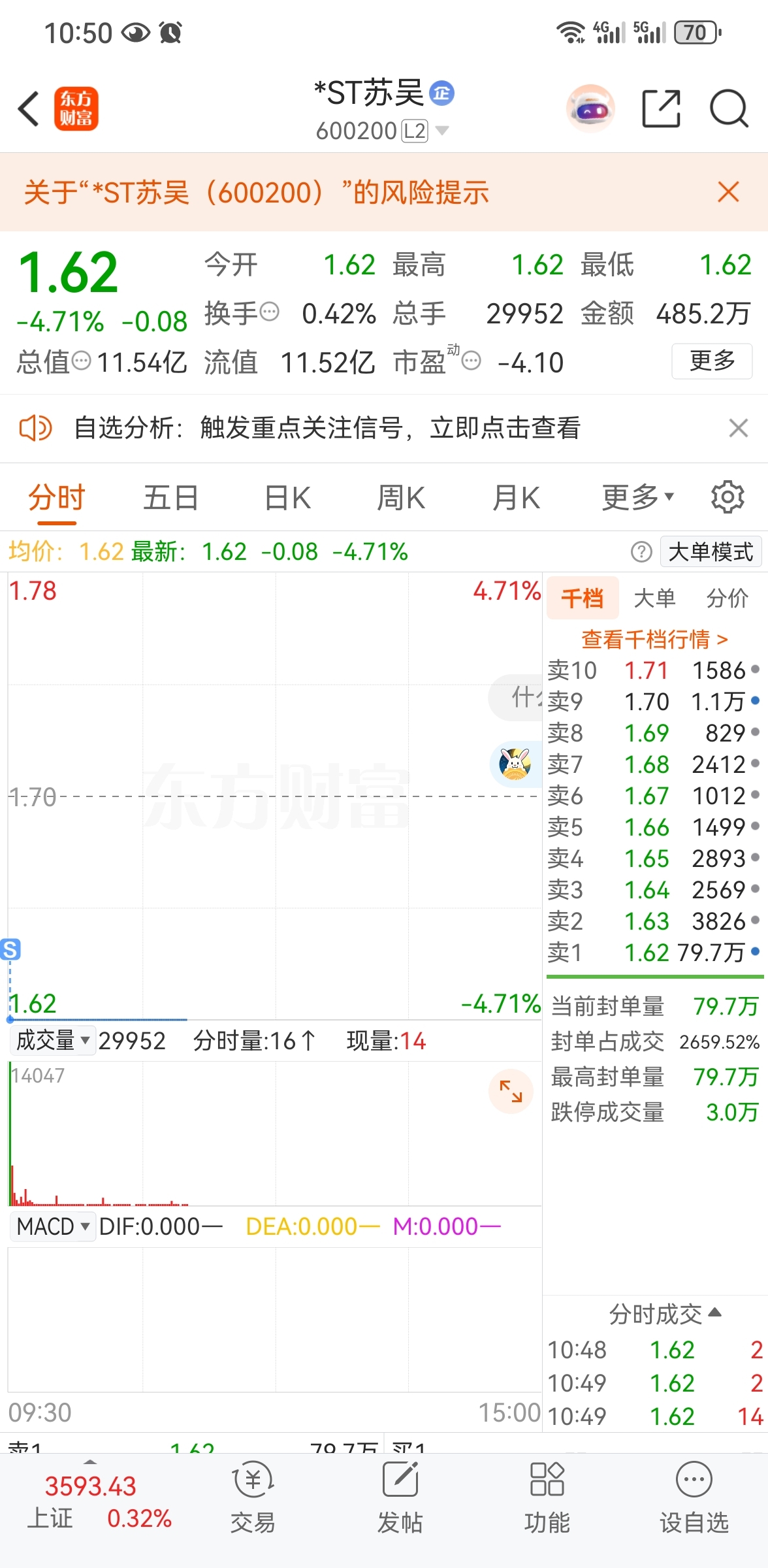Select the 分时 tab

coord(57,498)
